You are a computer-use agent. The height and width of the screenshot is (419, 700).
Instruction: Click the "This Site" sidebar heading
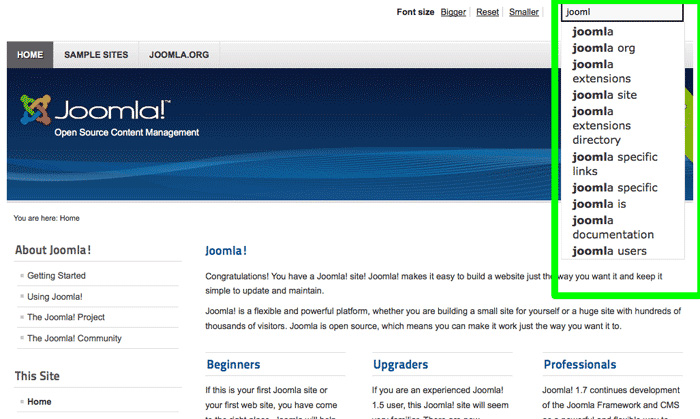37,376
